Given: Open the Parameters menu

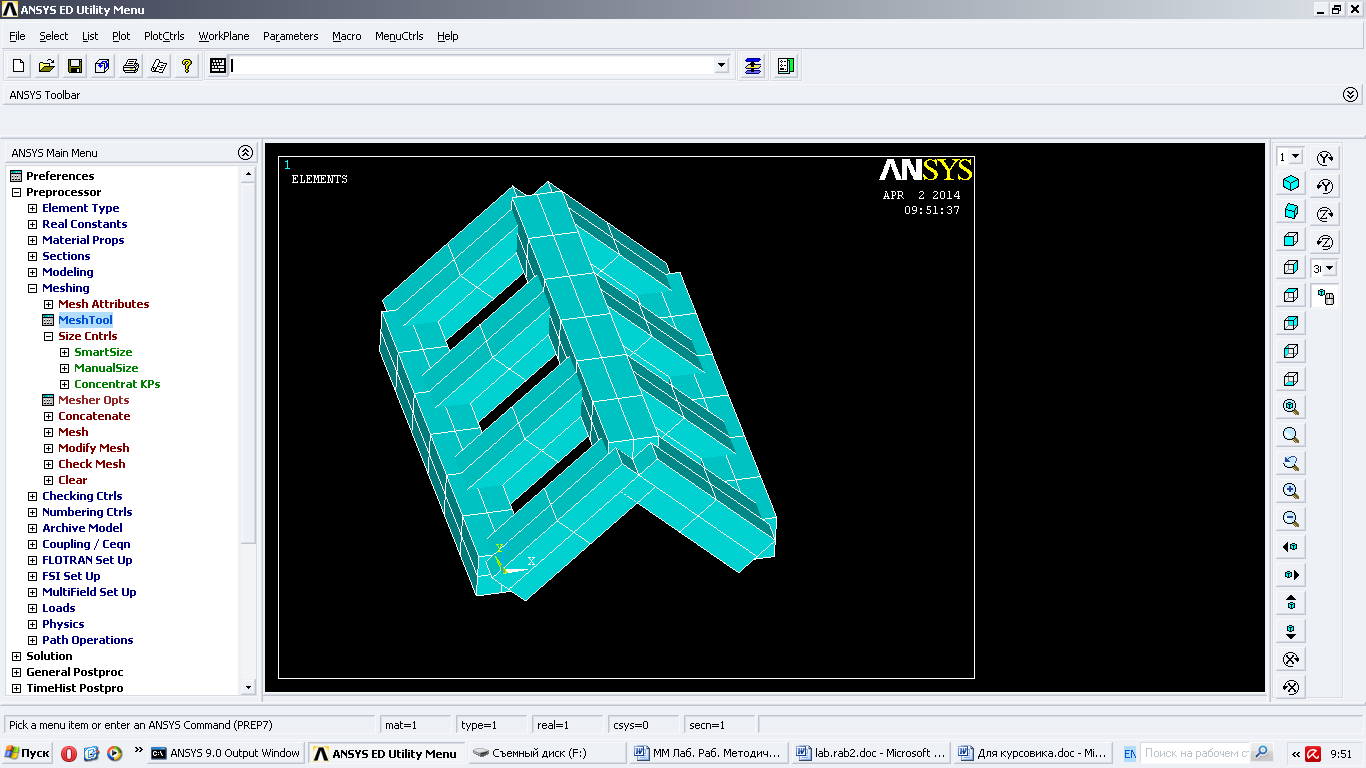Looking at the screenshot, I should pyautogui.click(x=291, y=36).
